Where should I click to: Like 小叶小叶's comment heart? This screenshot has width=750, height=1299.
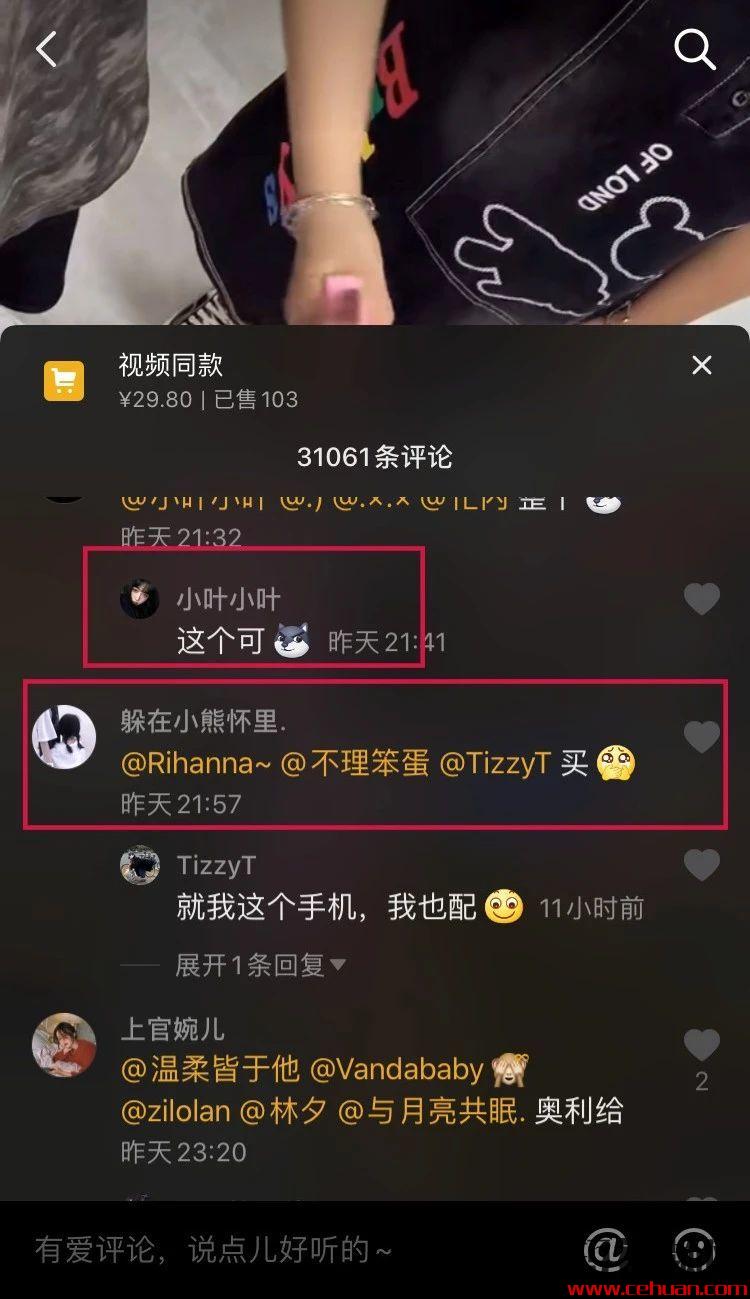(701, 599)
